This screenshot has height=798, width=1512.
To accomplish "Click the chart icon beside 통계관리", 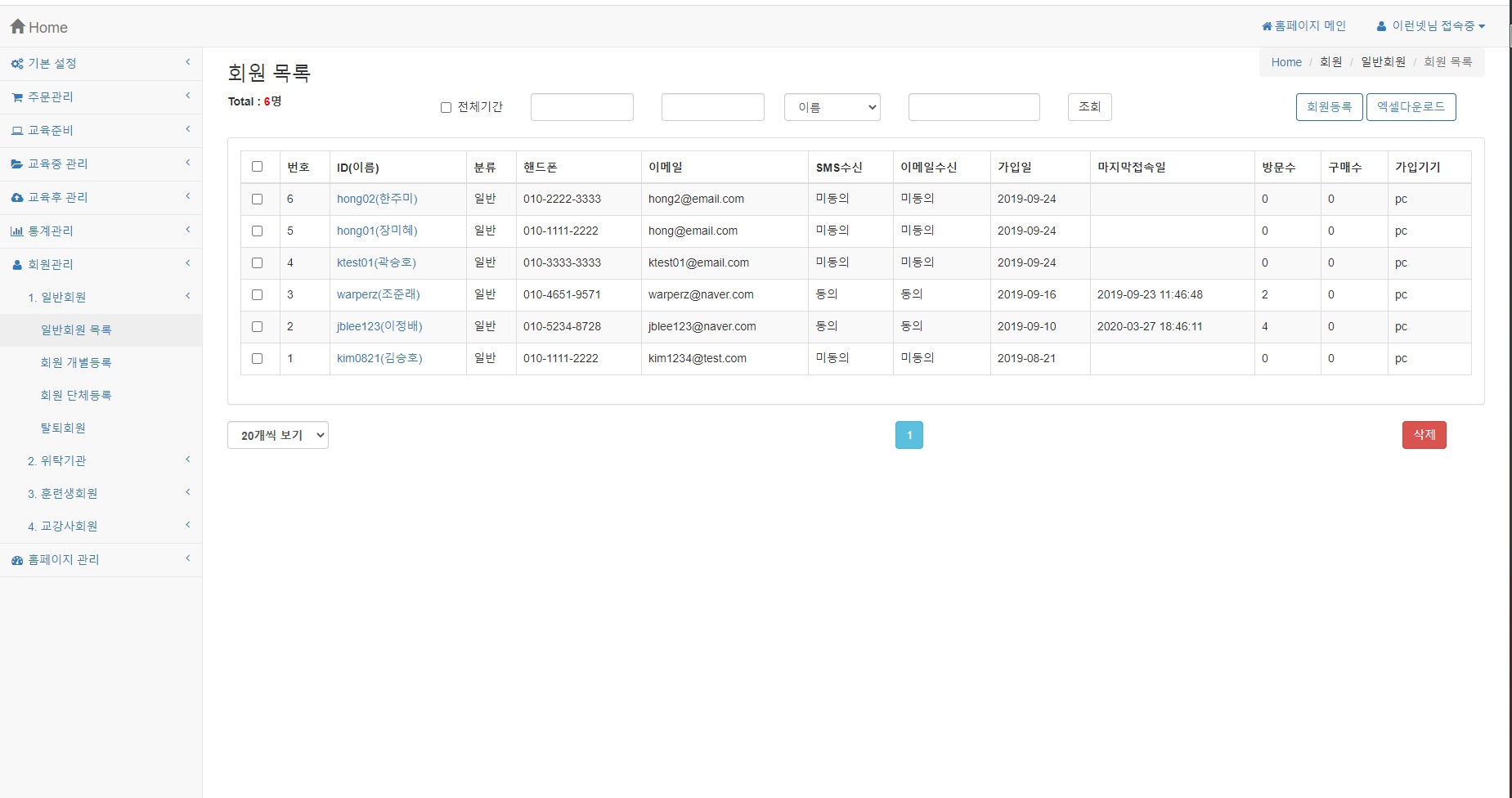I will [17, 231].
